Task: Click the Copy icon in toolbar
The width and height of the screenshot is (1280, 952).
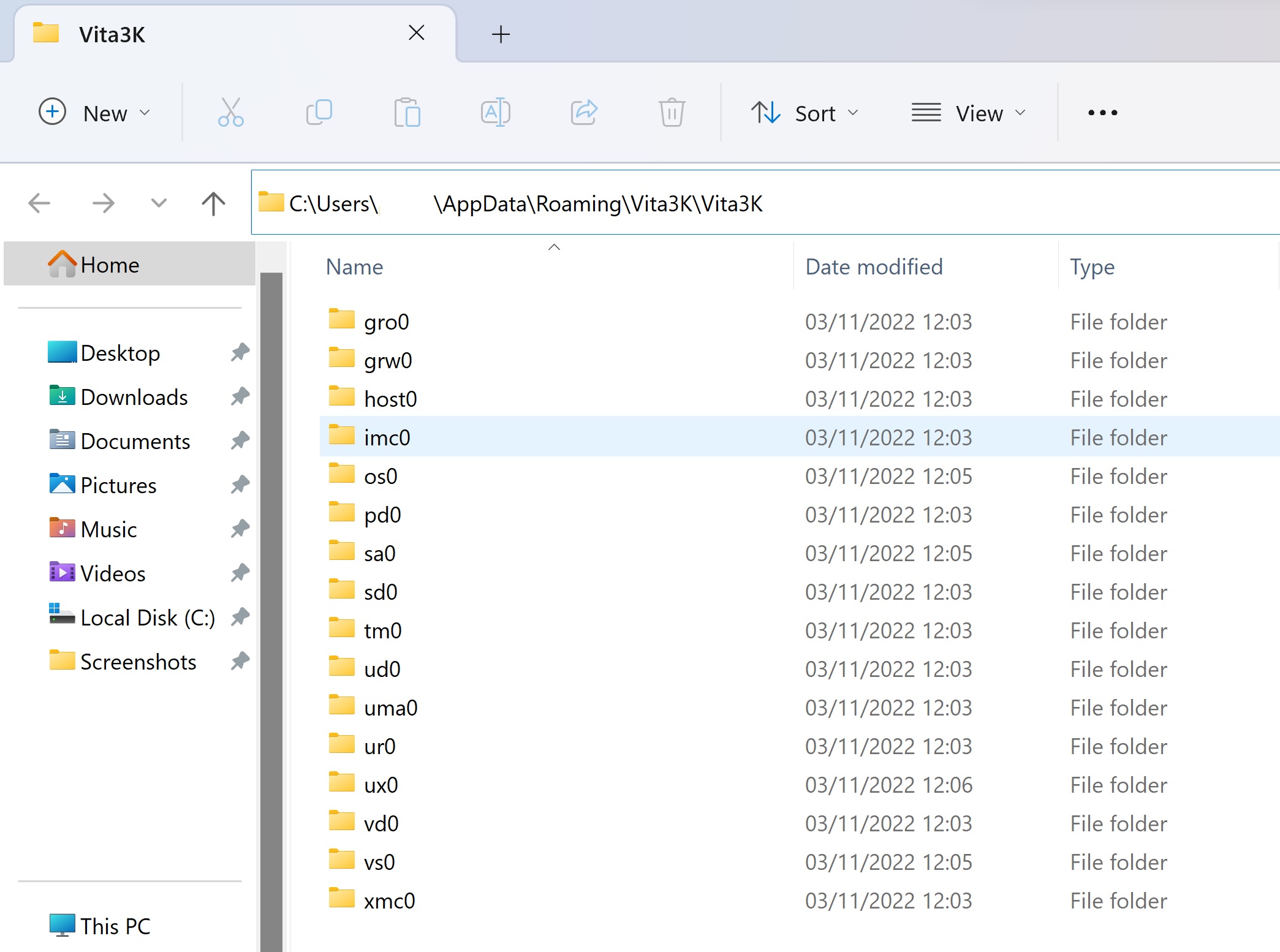Action: tap(319, 113)
